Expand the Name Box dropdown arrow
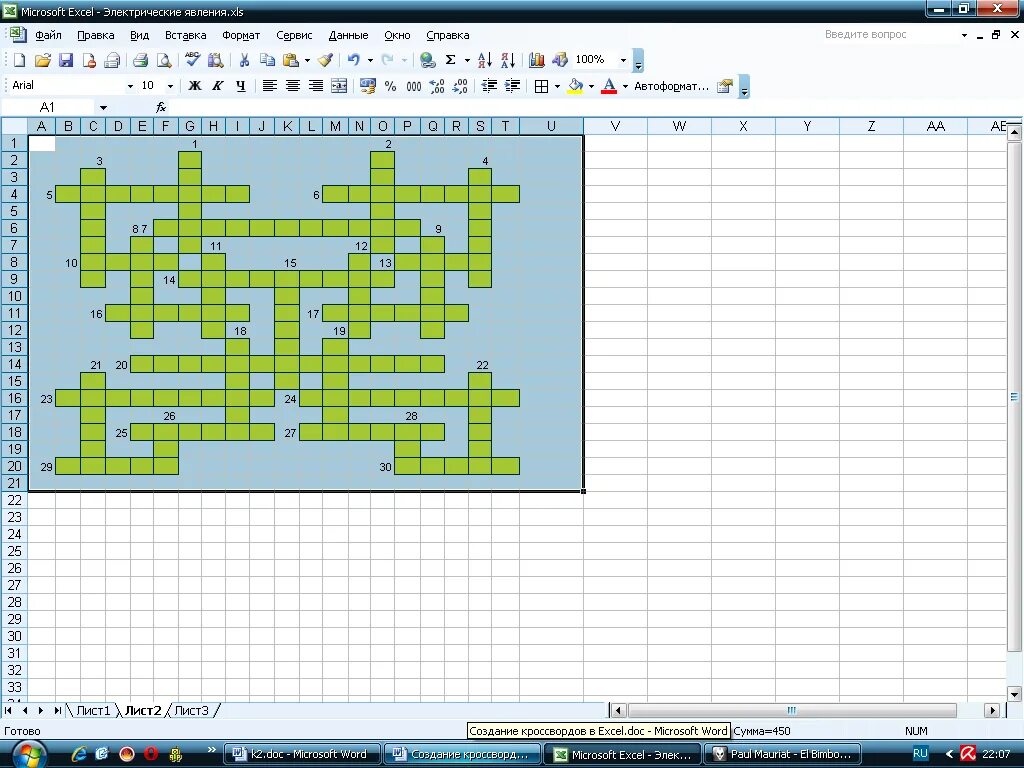Image resolution: width=1024 pixels, height=768 pixels. [x=103, y=108]
